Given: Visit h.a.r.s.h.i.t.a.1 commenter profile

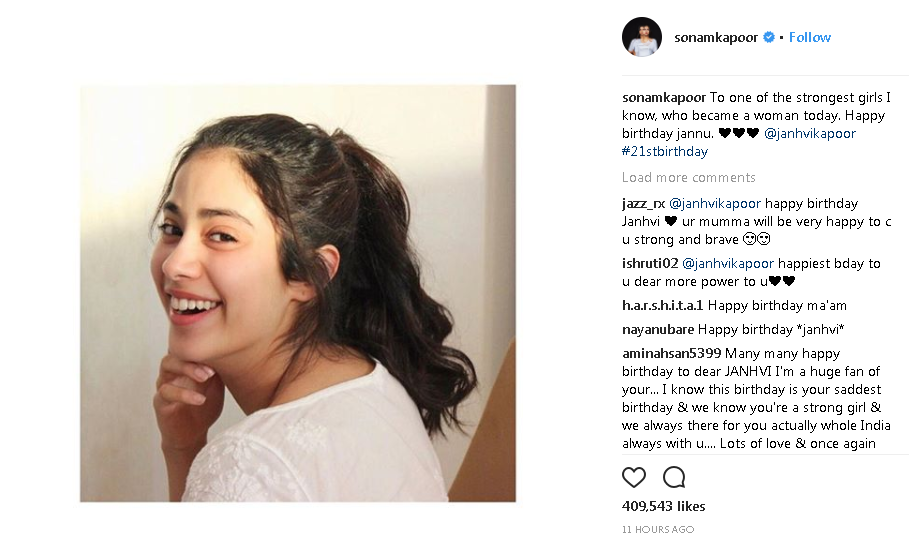Looking at the screenshot, I should (662, 305).
